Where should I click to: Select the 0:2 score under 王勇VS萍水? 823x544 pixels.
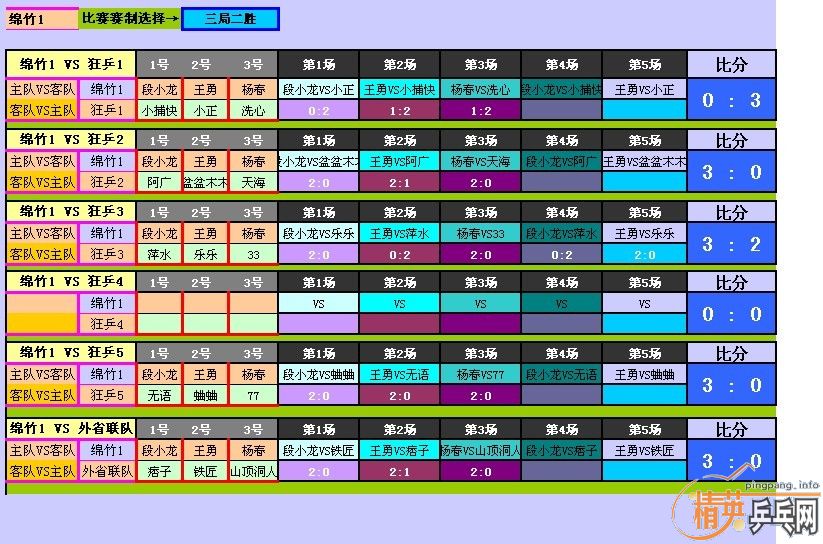399,254
